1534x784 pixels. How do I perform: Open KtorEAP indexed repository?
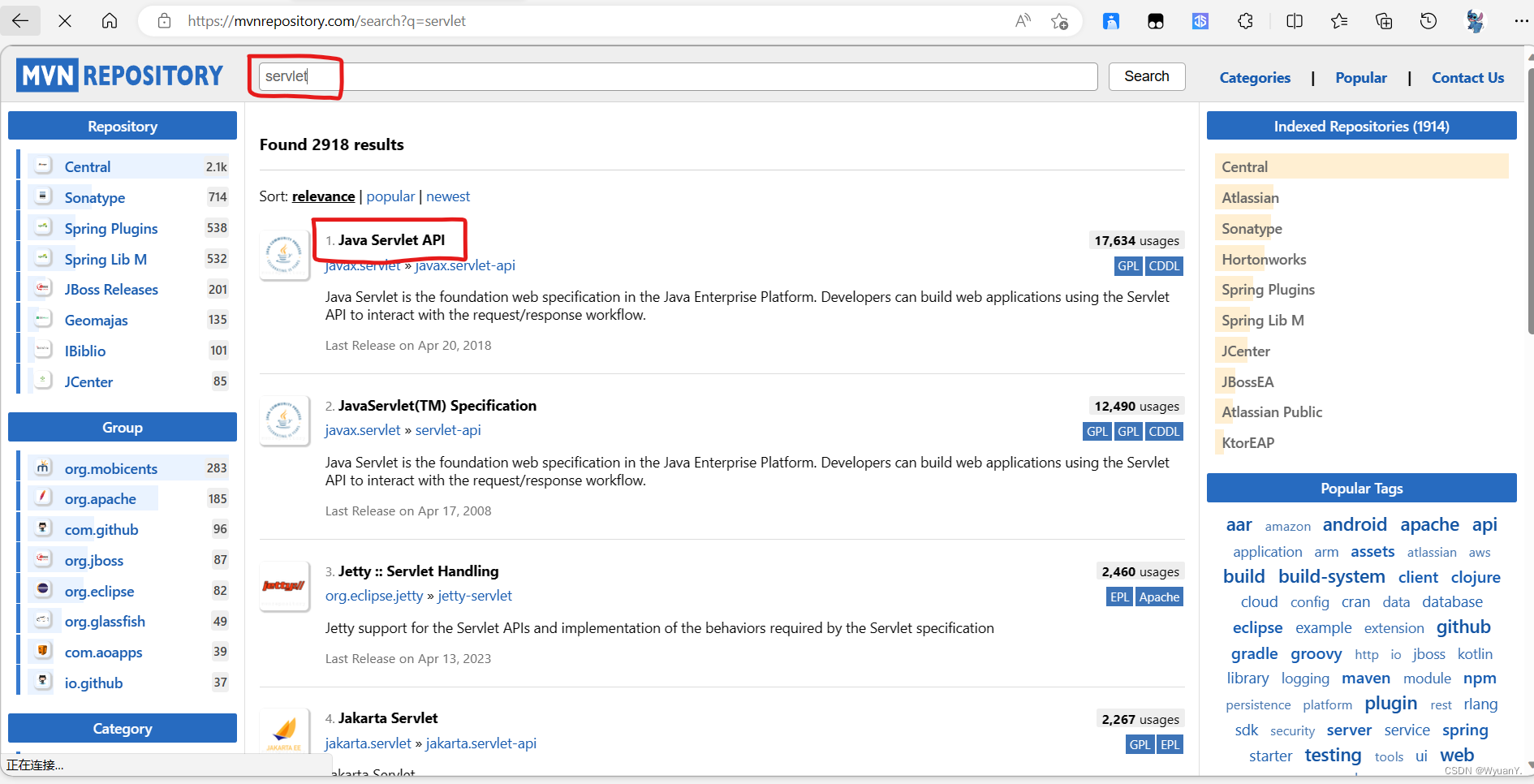pos(1247,443)
